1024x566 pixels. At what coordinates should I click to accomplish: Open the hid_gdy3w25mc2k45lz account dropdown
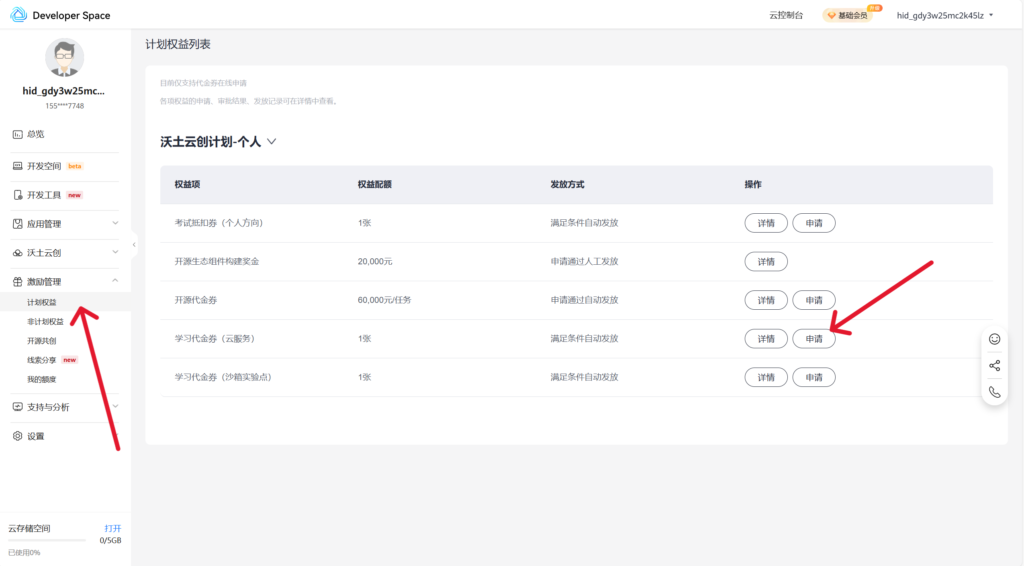point(945,15)
